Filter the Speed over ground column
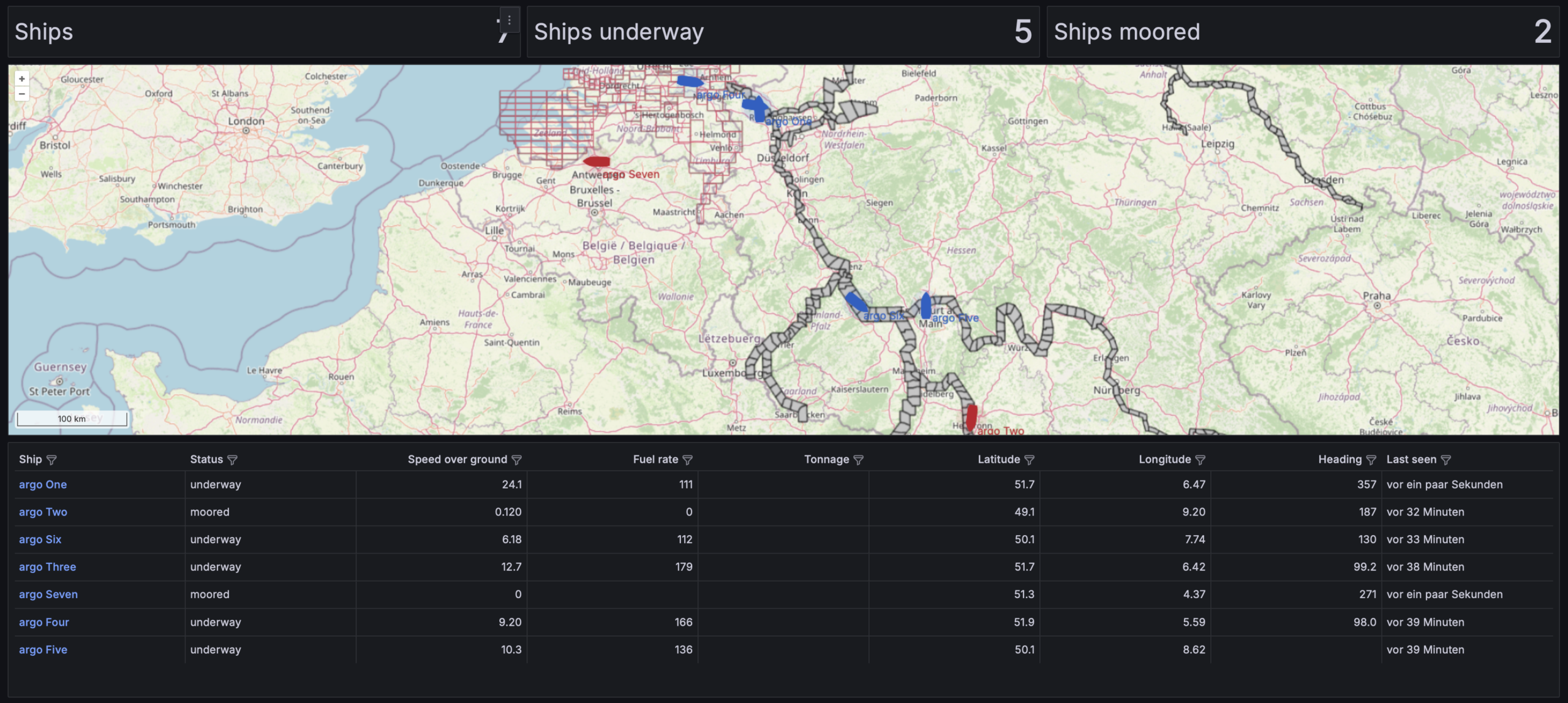The height and width of the screenshot is (703, 1568). tap(516, 460)
